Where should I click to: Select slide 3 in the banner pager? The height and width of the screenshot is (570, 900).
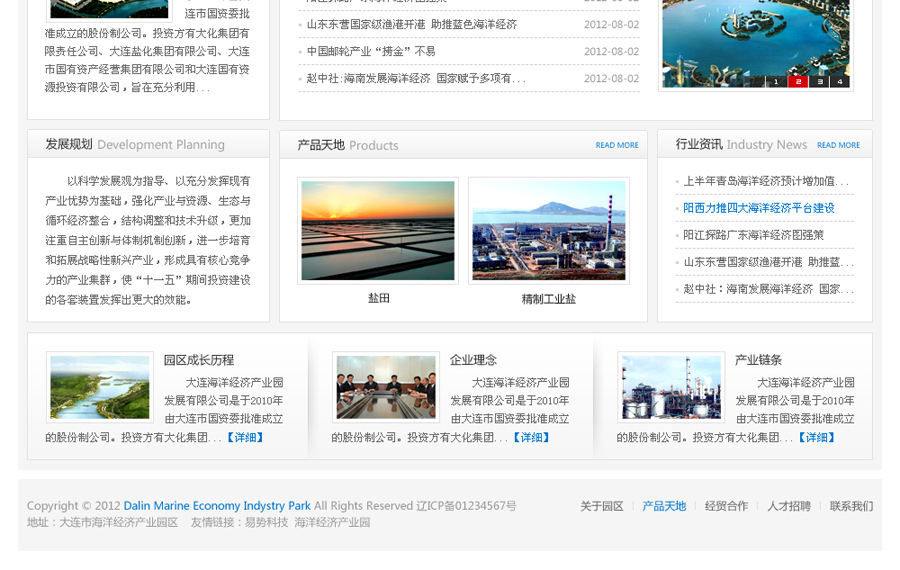(x=819, y=82)
